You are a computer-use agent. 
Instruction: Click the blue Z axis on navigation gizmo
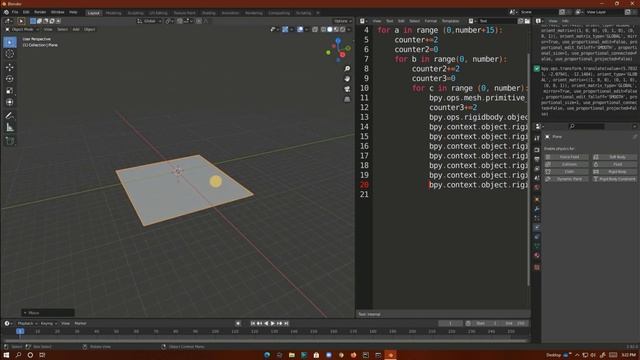pyautogui.click(x=338, y=41)
